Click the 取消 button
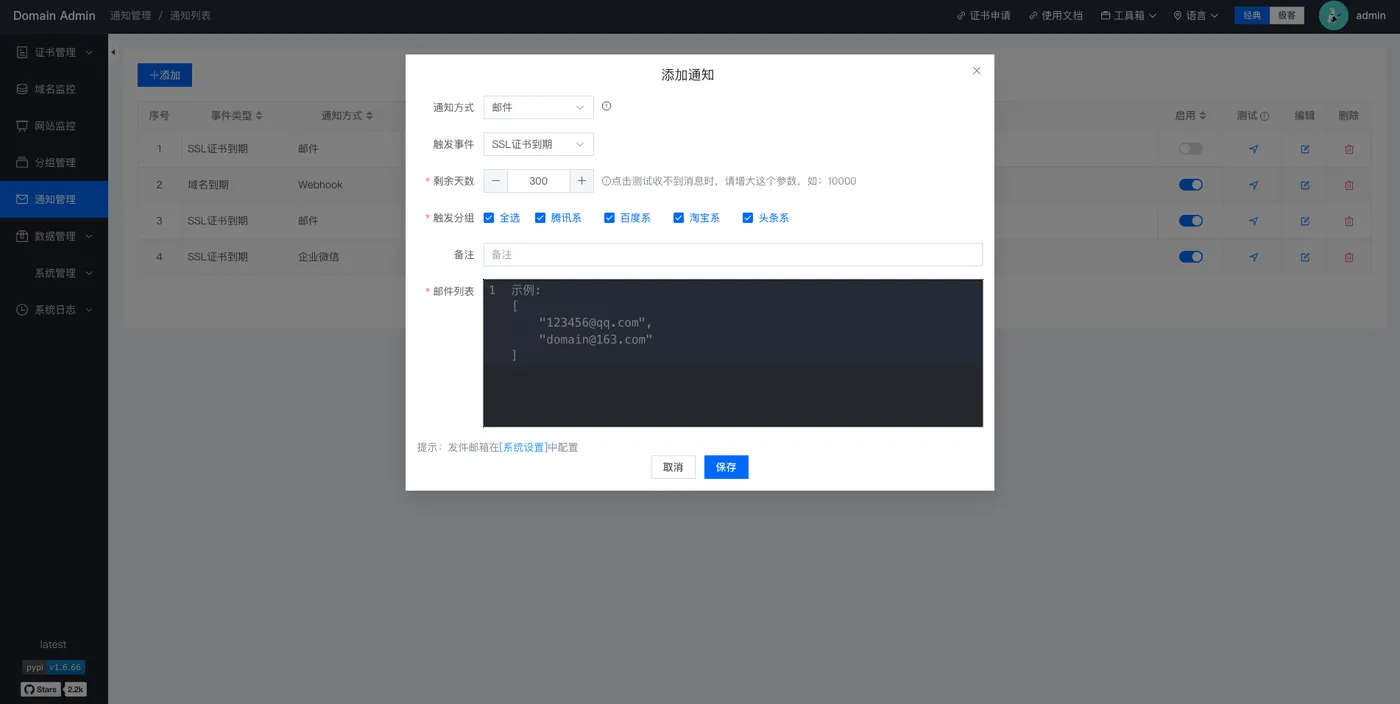Image resolution: width=1400 pixels, height=704 pixels. [x=673, y=467]
